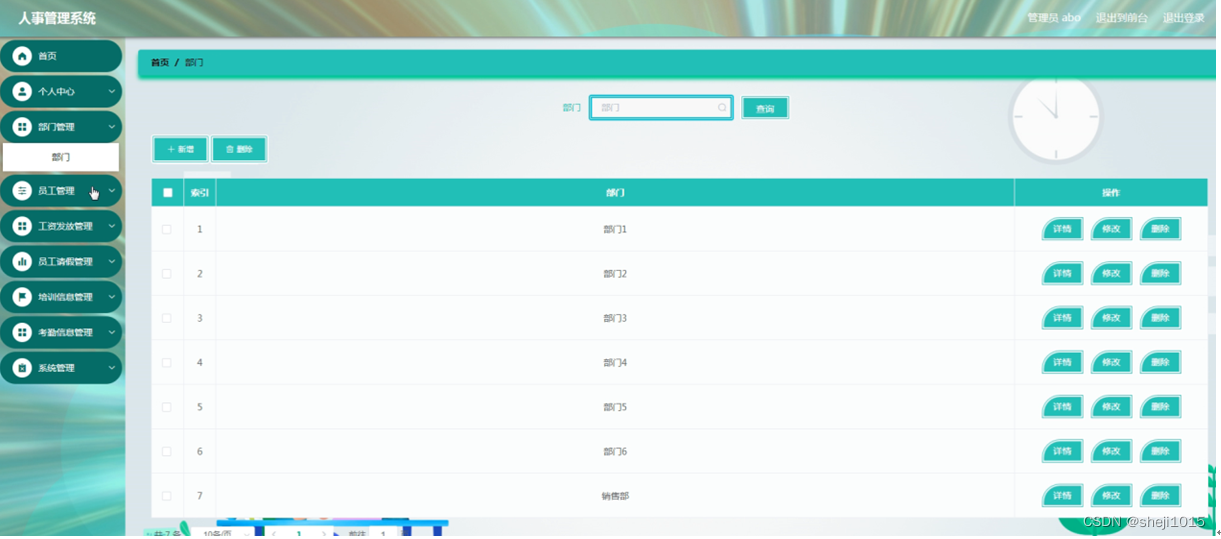Click 删除 for row 部门1
Image resolution: width=1221 pixels, height=539 pixels.
pos(1160,229)
